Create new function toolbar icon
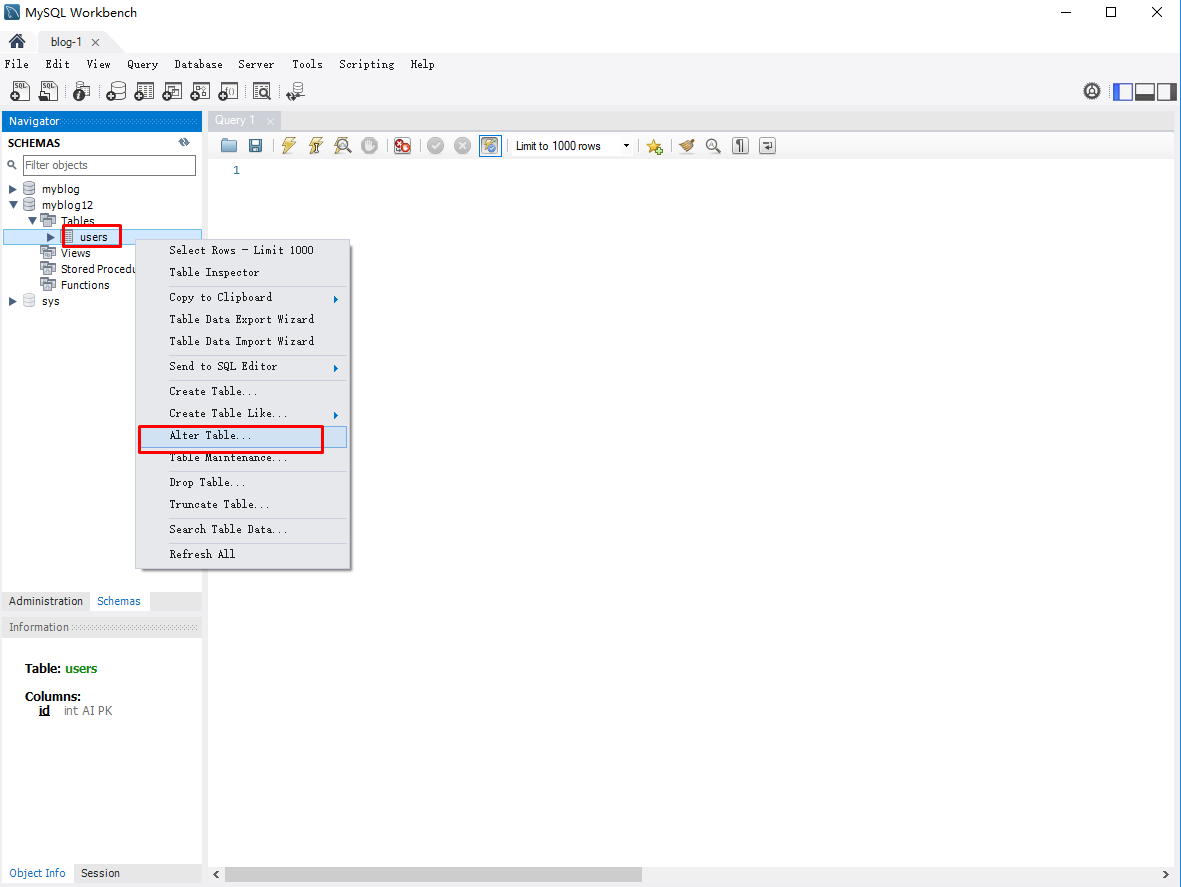Viewport: 1181px width, 887px height. click(x=227, y=91)
